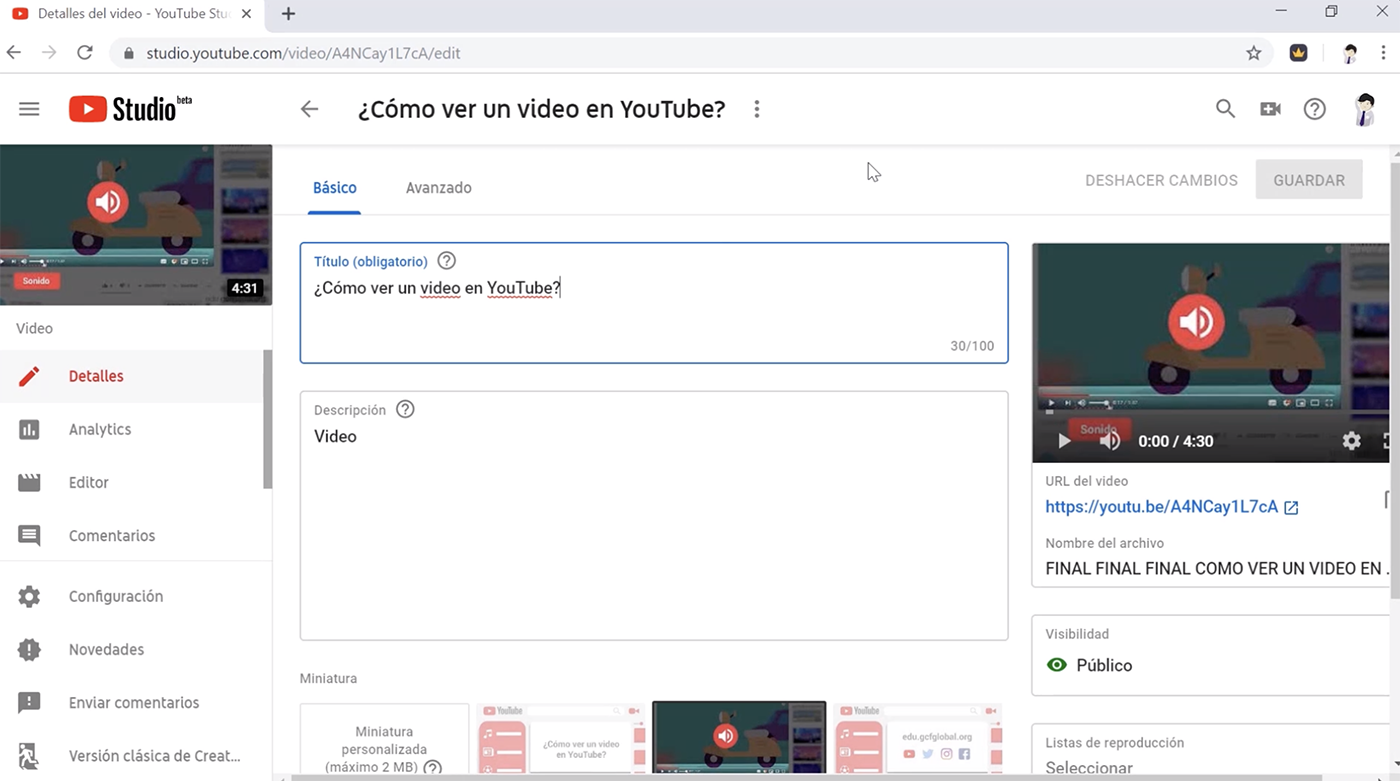This screenshot has width=1400, height=781.
Task: Open search with the magnifier icon
Action: point(1225,109)
